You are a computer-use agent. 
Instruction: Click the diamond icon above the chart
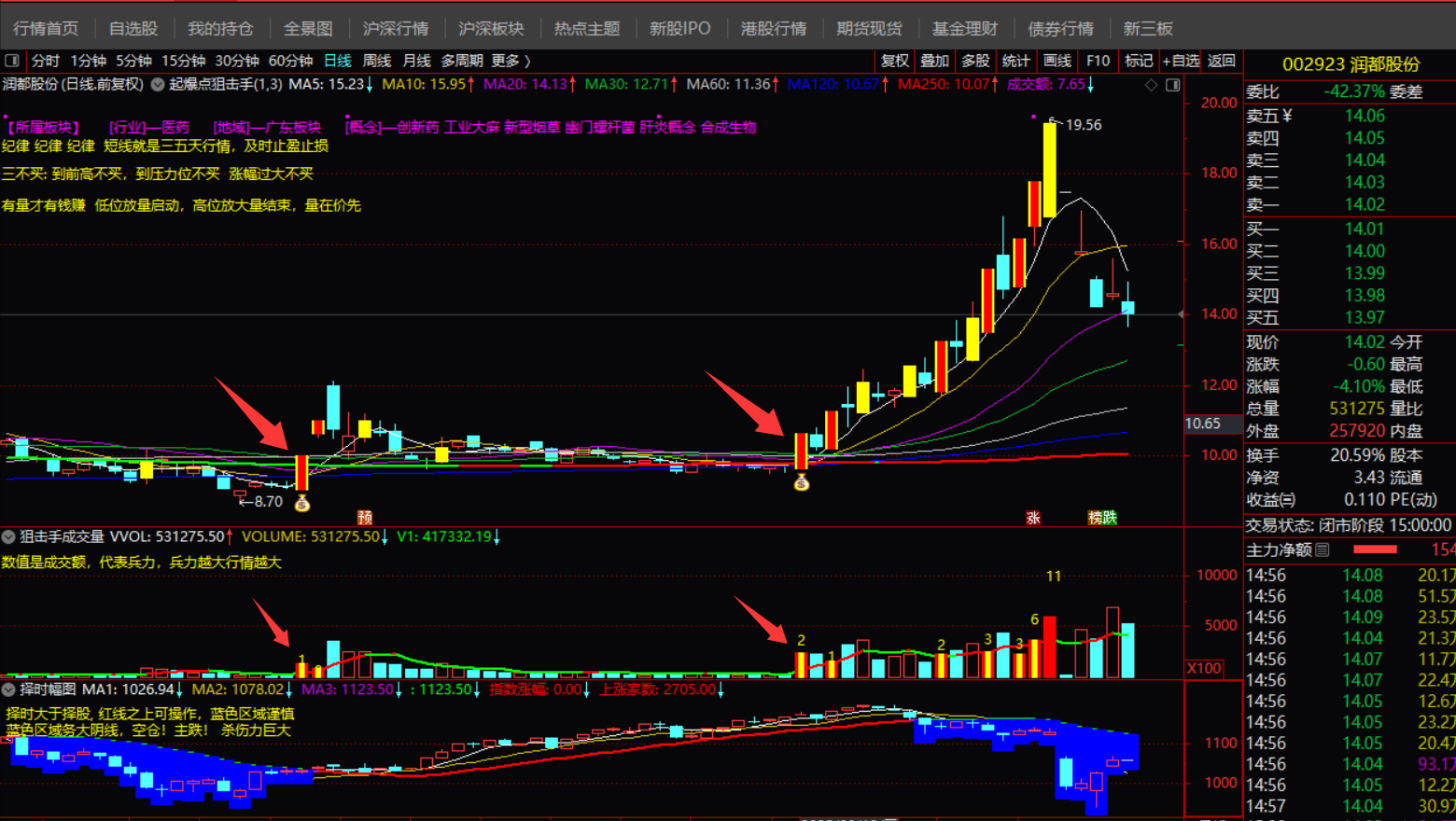(1151, 85)
